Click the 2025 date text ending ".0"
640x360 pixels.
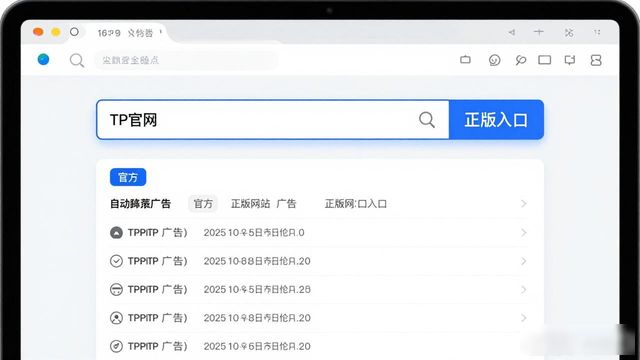pos(254,233)
